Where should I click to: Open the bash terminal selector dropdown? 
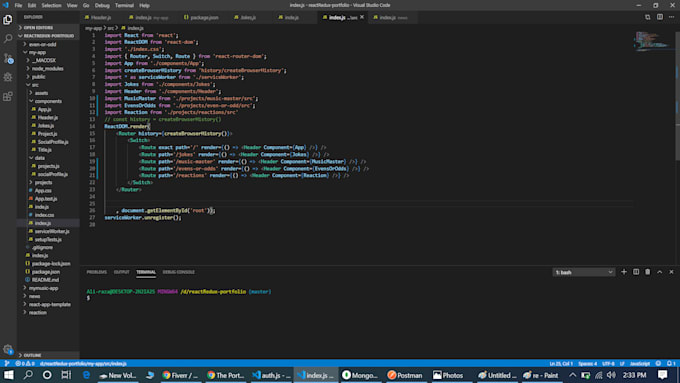tap(583, 272)
